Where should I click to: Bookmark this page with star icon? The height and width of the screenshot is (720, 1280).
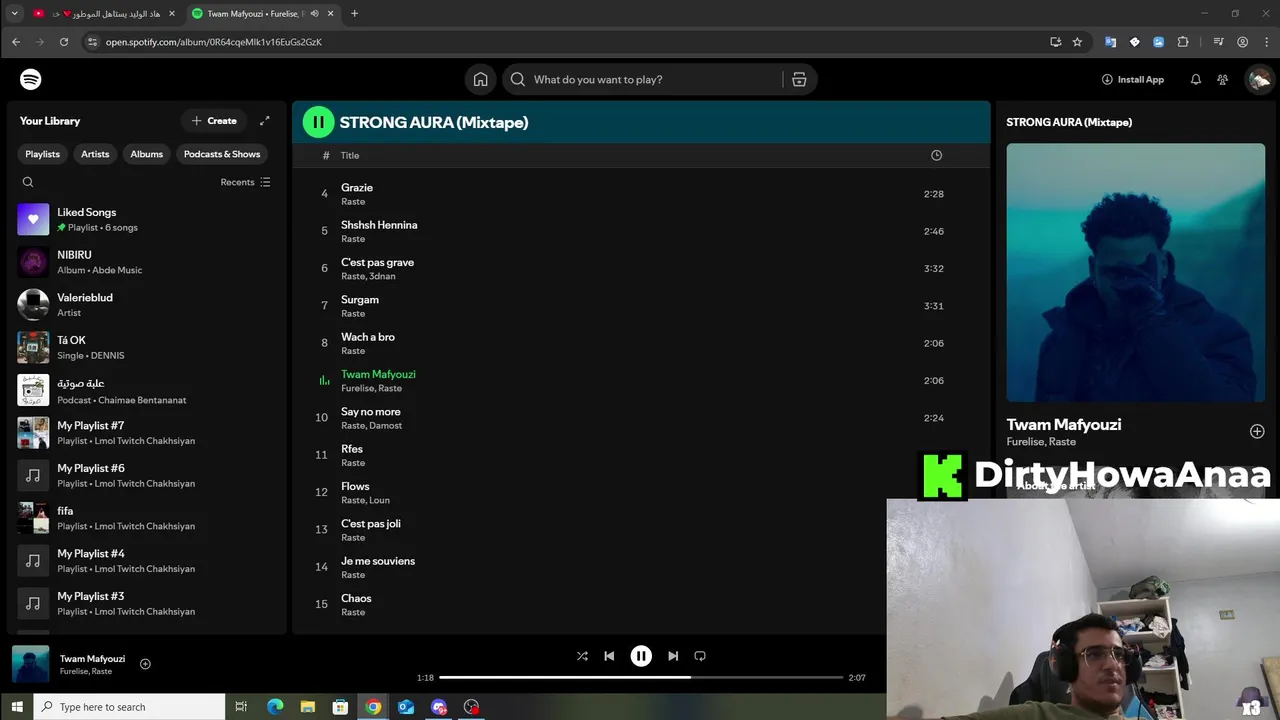click(x=1077, y=42)
